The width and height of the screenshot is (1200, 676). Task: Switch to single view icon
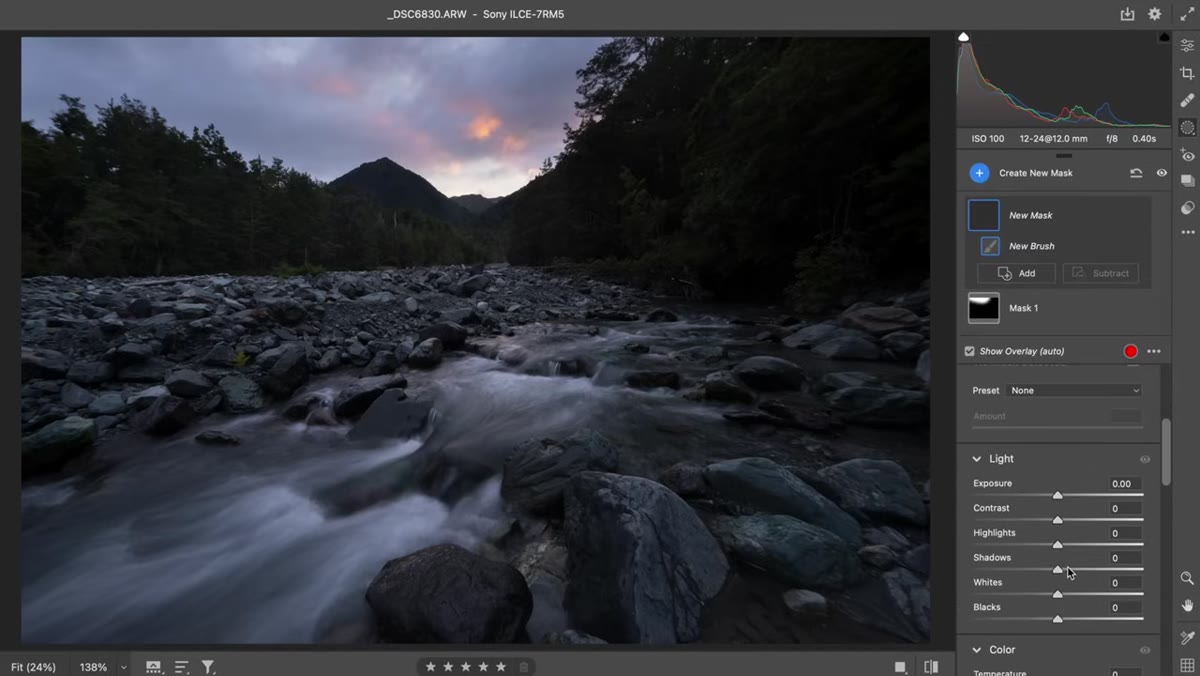(x=900, y=667)
